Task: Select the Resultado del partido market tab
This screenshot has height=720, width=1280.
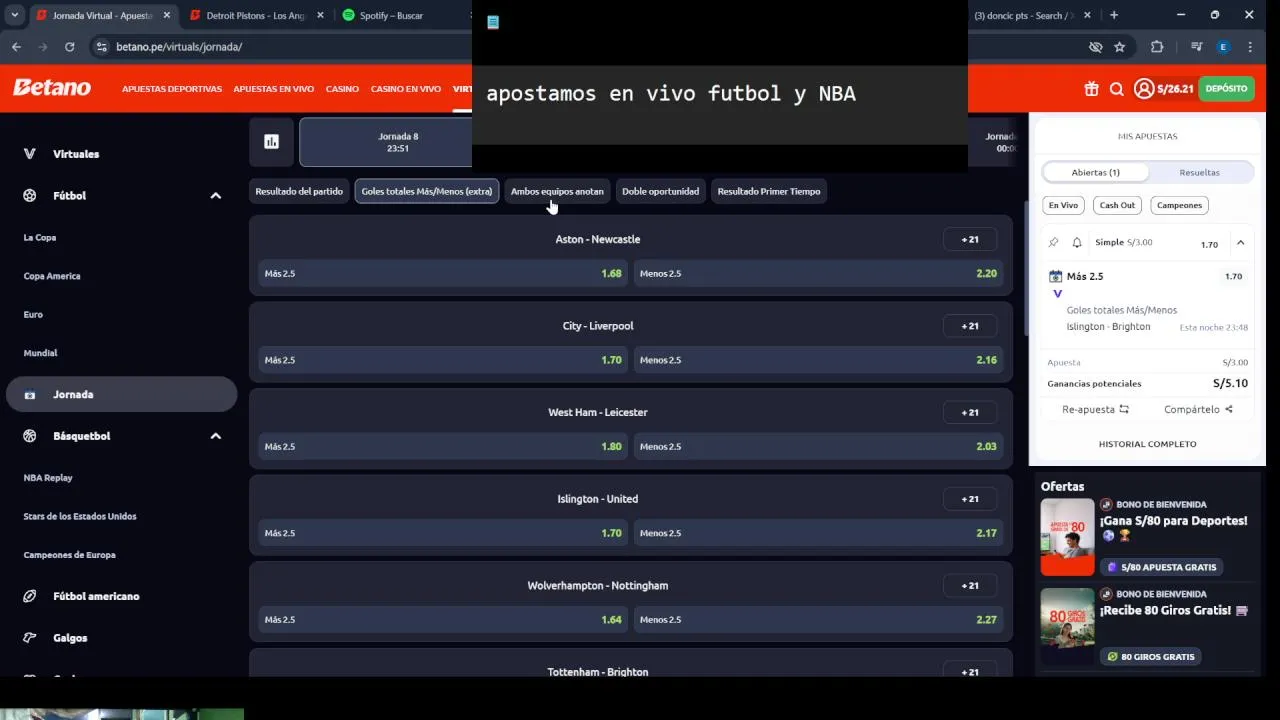Action: click(x=299, y=191)
